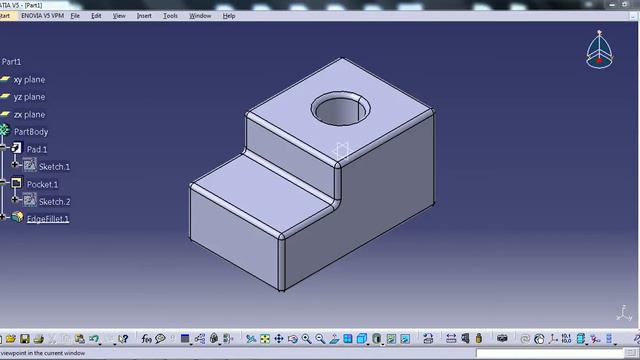This screenshot has height=360, width=640.
Task: Open the File menu
Action: coord(75,16)
